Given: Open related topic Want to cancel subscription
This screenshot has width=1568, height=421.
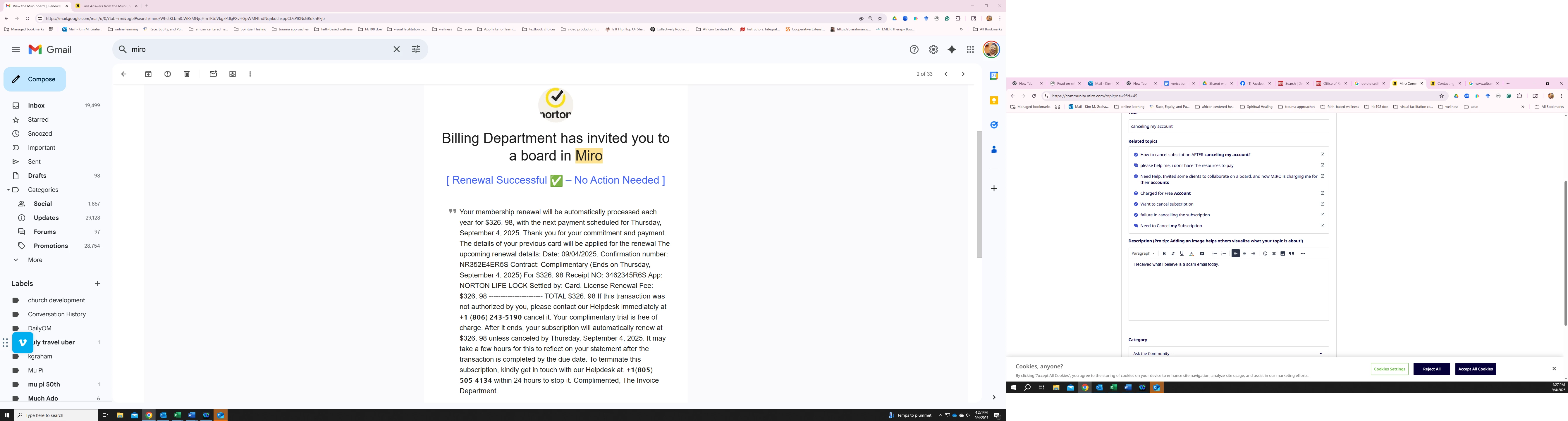Looking at the screenshot, I should click(1166, 204).
